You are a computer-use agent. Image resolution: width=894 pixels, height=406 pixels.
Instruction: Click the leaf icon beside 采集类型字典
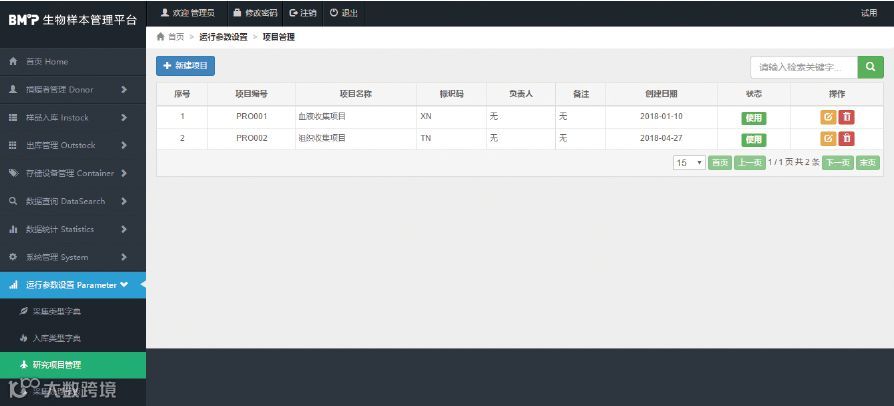pyautogui.click(x=23, y=311)
